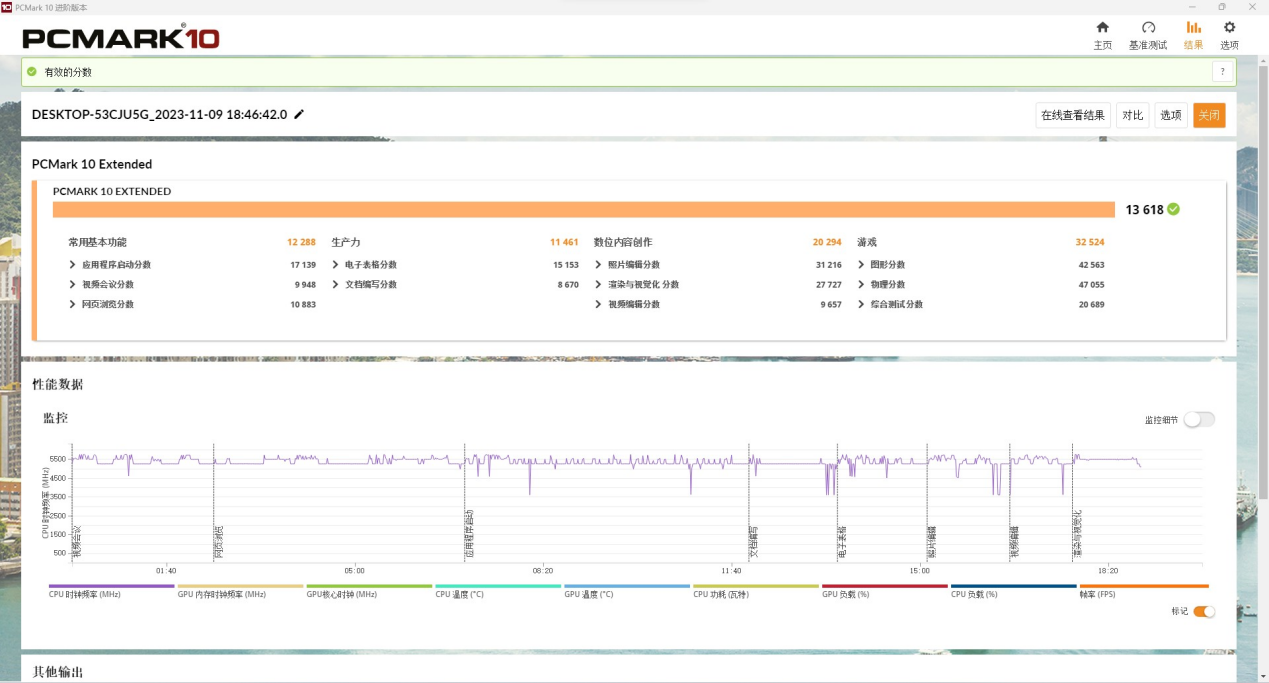This screenshot has width=1269, height=683.
Task: Disable the markers toggle below chart
Action: [x=1203, y=611]
